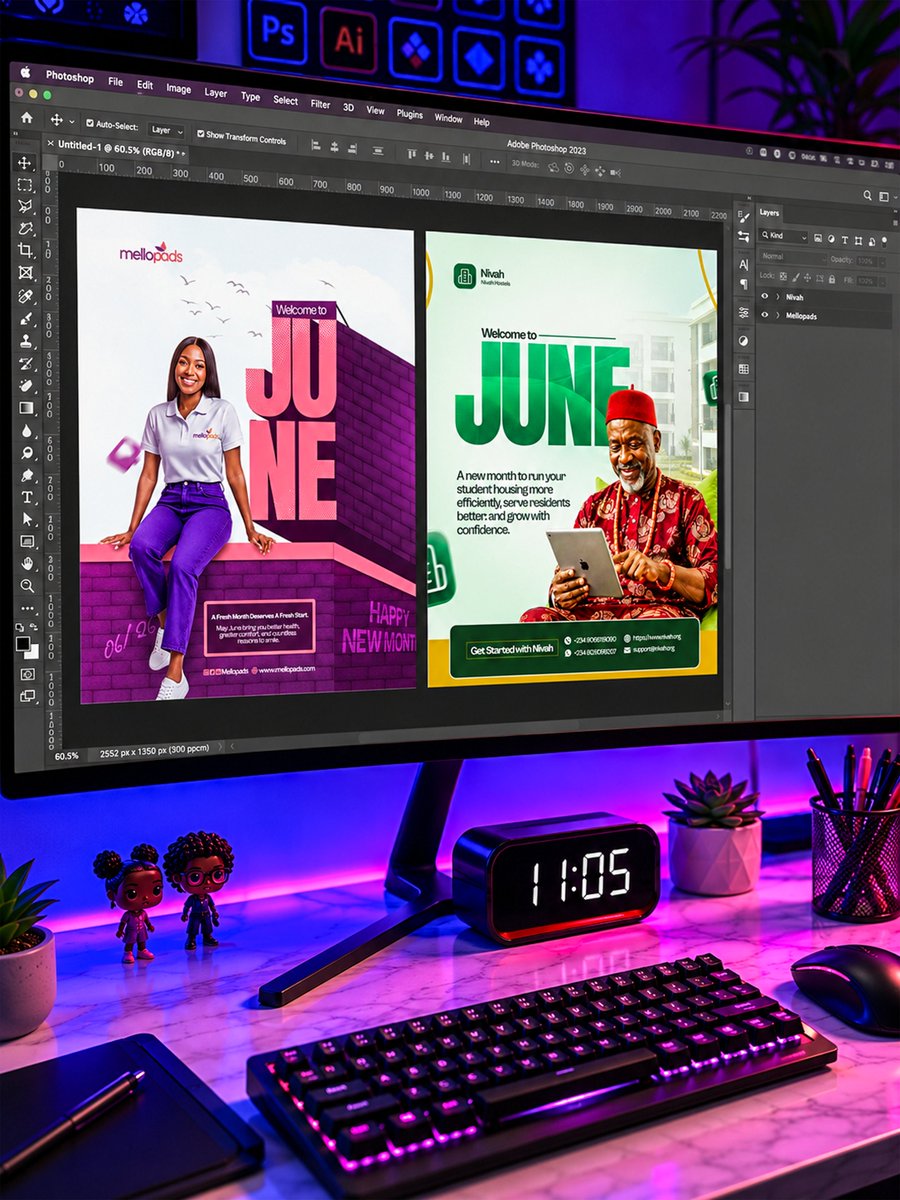Reset default foreground and background colors

[x=19, y=627]
